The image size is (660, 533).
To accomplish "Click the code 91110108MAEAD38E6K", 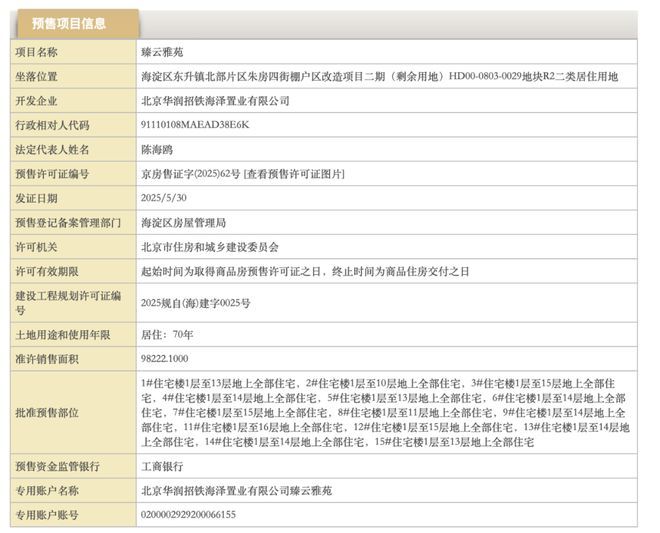I will (x=194, y=125).
